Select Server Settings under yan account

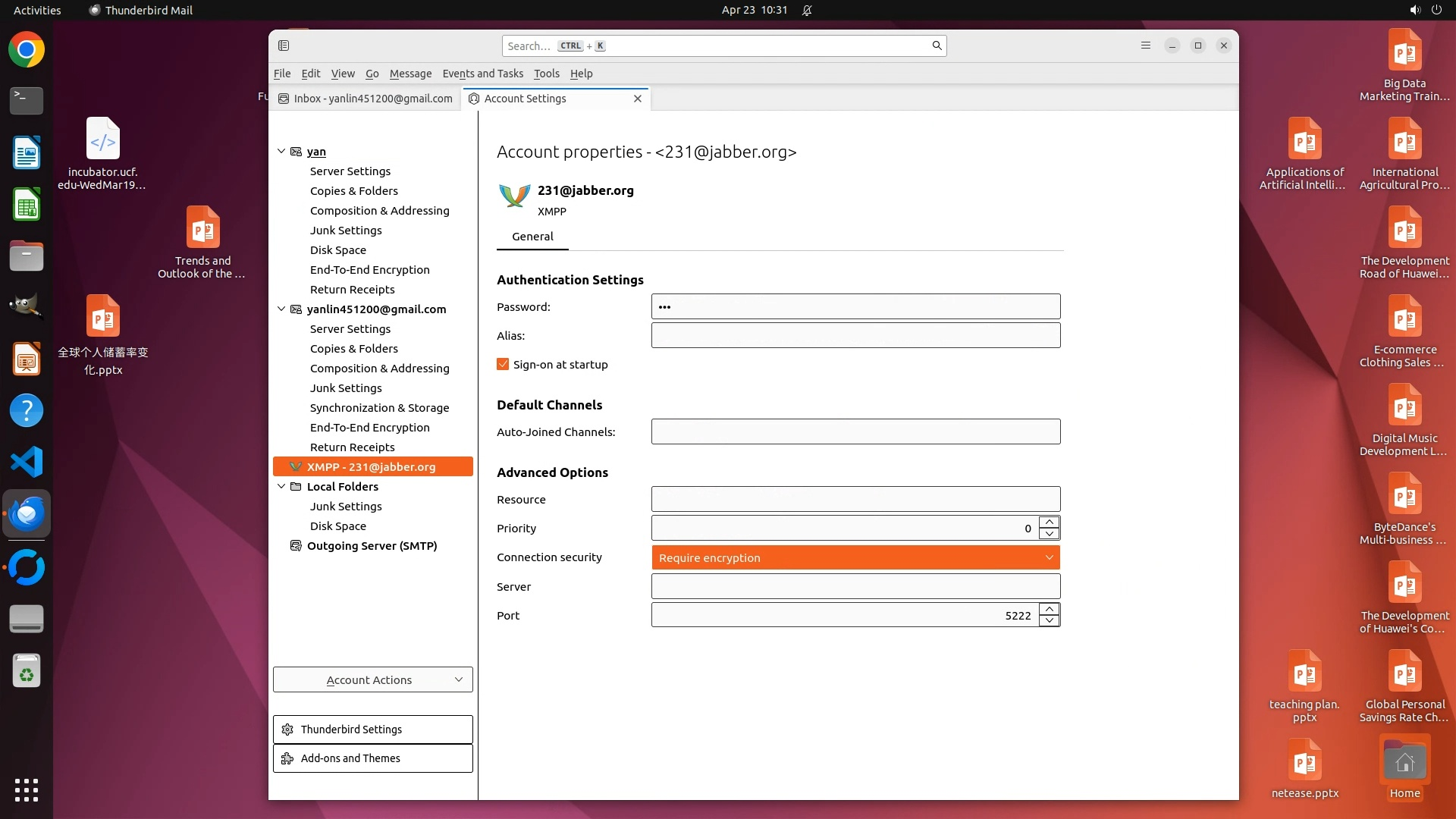click(350, 171)
